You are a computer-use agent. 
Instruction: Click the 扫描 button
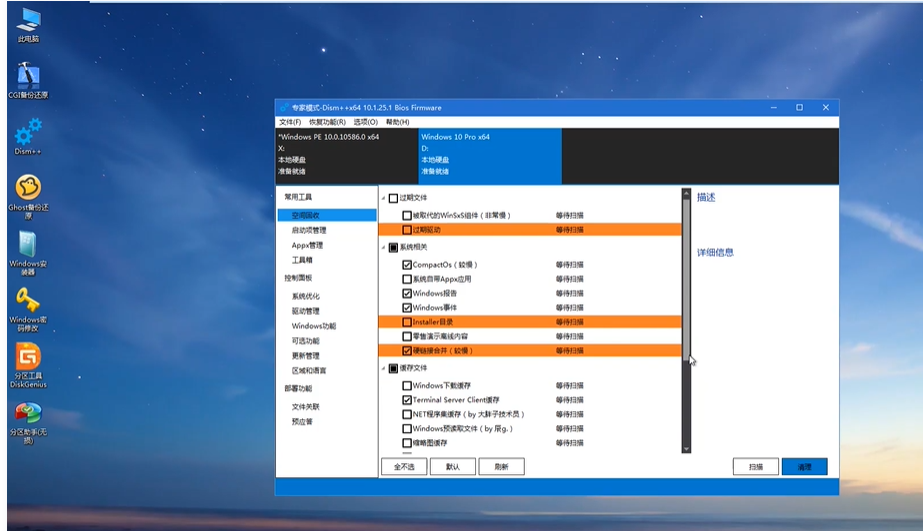click(x=756, y=467)
